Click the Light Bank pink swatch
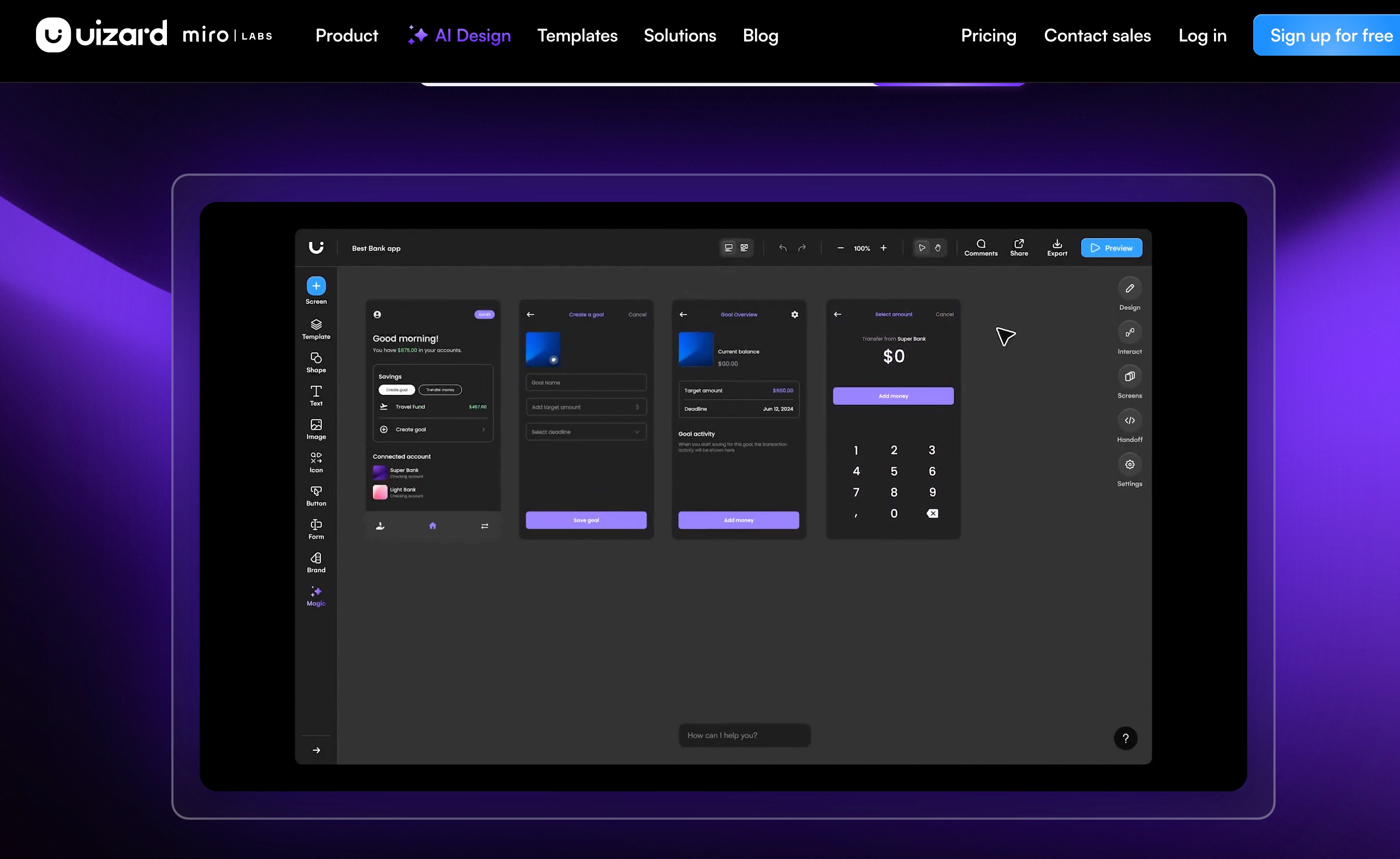This screenshot has height=859, width=1400. point(380,492)
